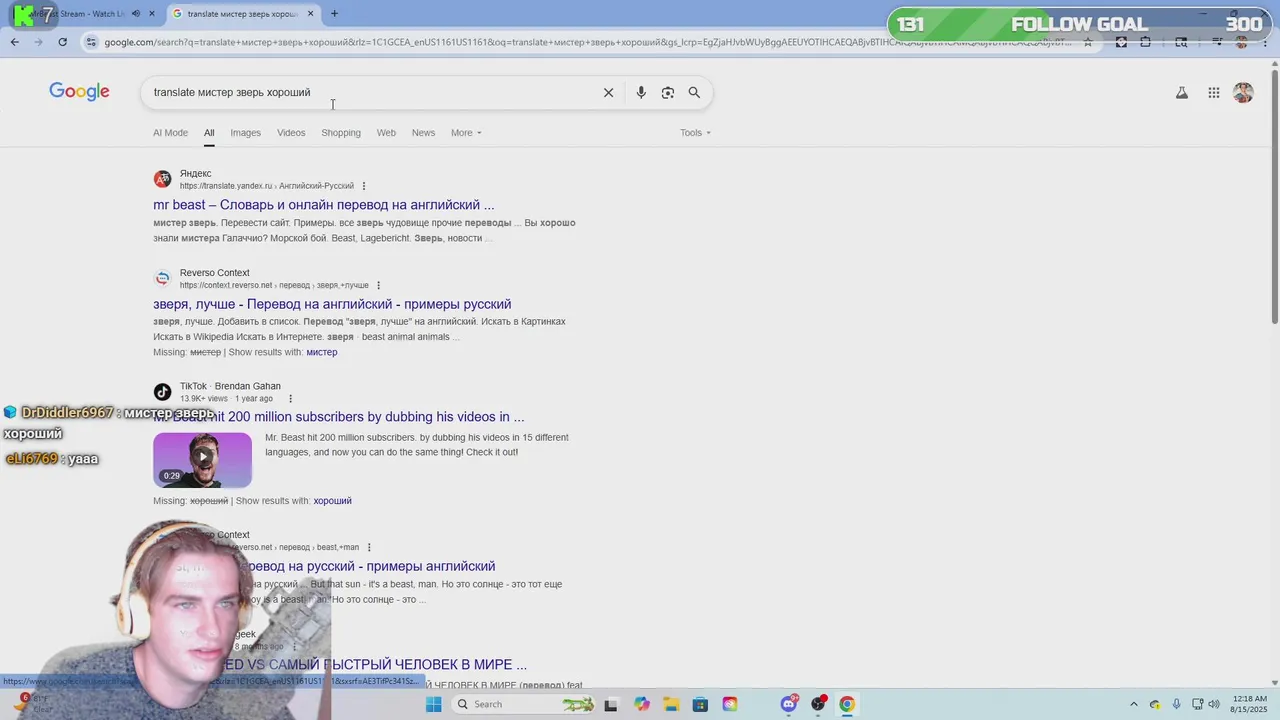Go to Google home via the logo
The height and width of the screenshot is (720, 1280).
pos(79,92)
